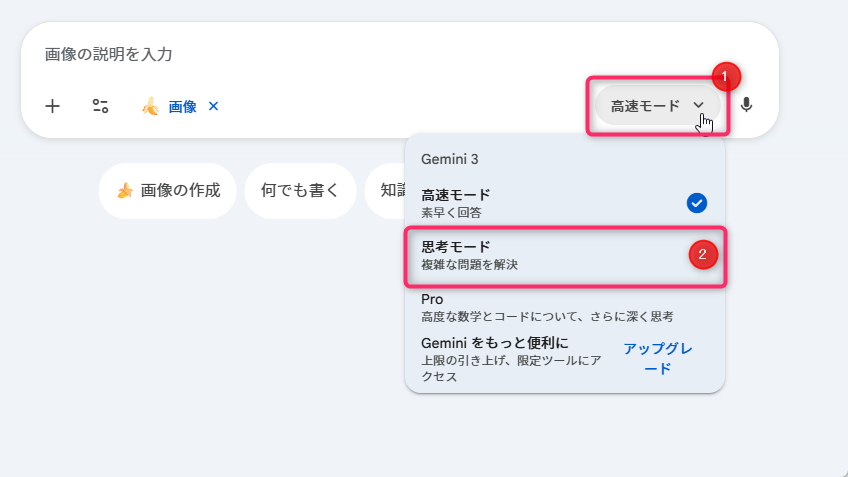Select the 高速モード option in the menu
848x477 pixels.
(x=540, y=203)
